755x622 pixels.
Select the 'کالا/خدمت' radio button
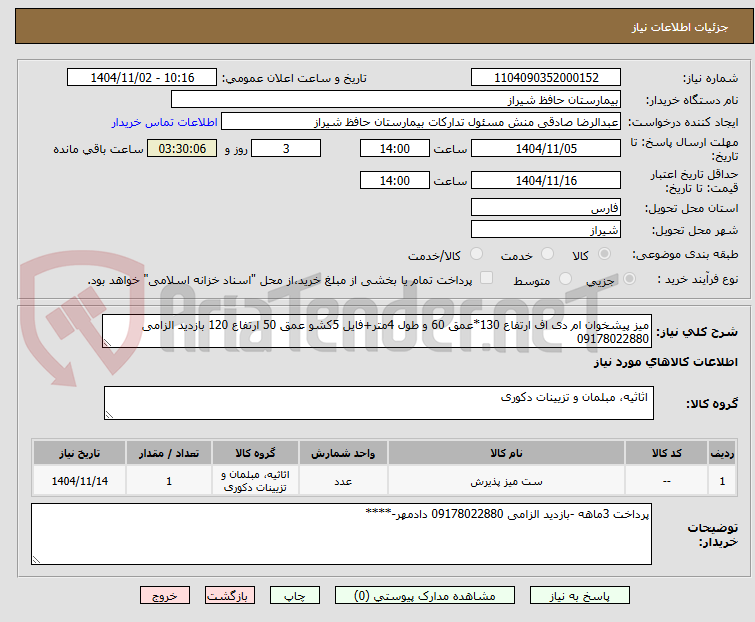[x=476, y=254]
